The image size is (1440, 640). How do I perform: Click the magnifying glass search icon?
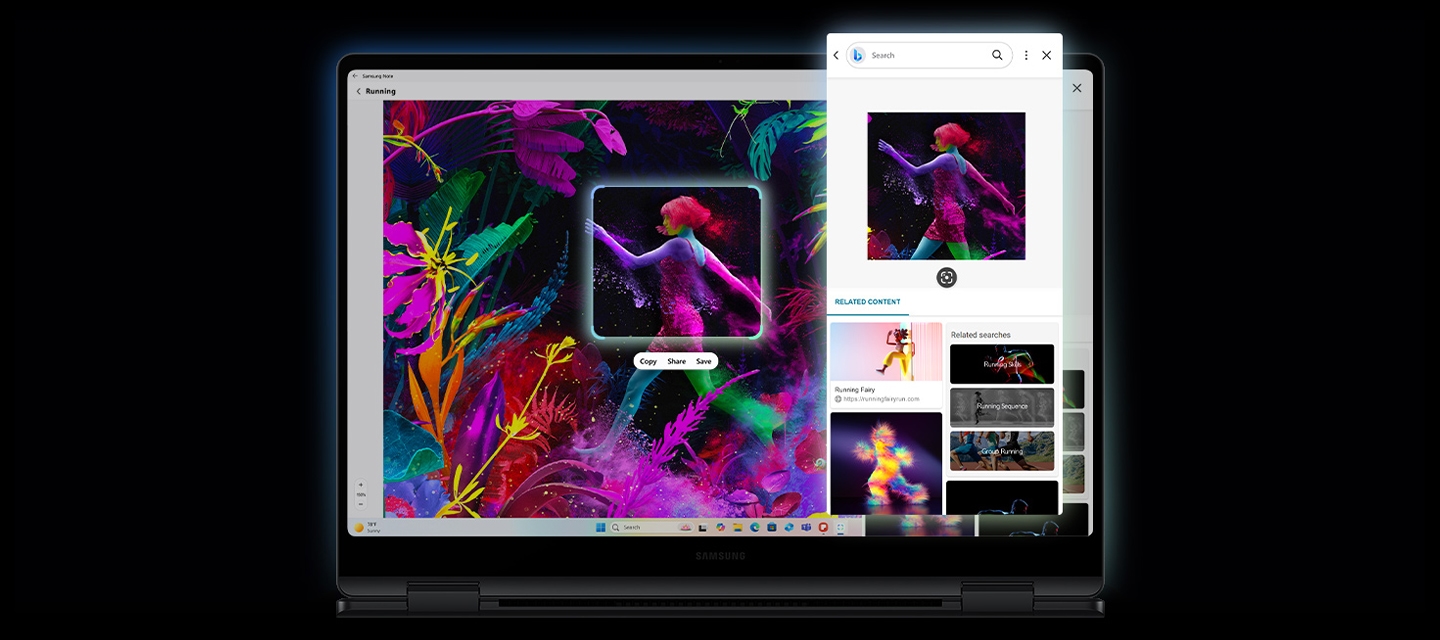[997, 55]
